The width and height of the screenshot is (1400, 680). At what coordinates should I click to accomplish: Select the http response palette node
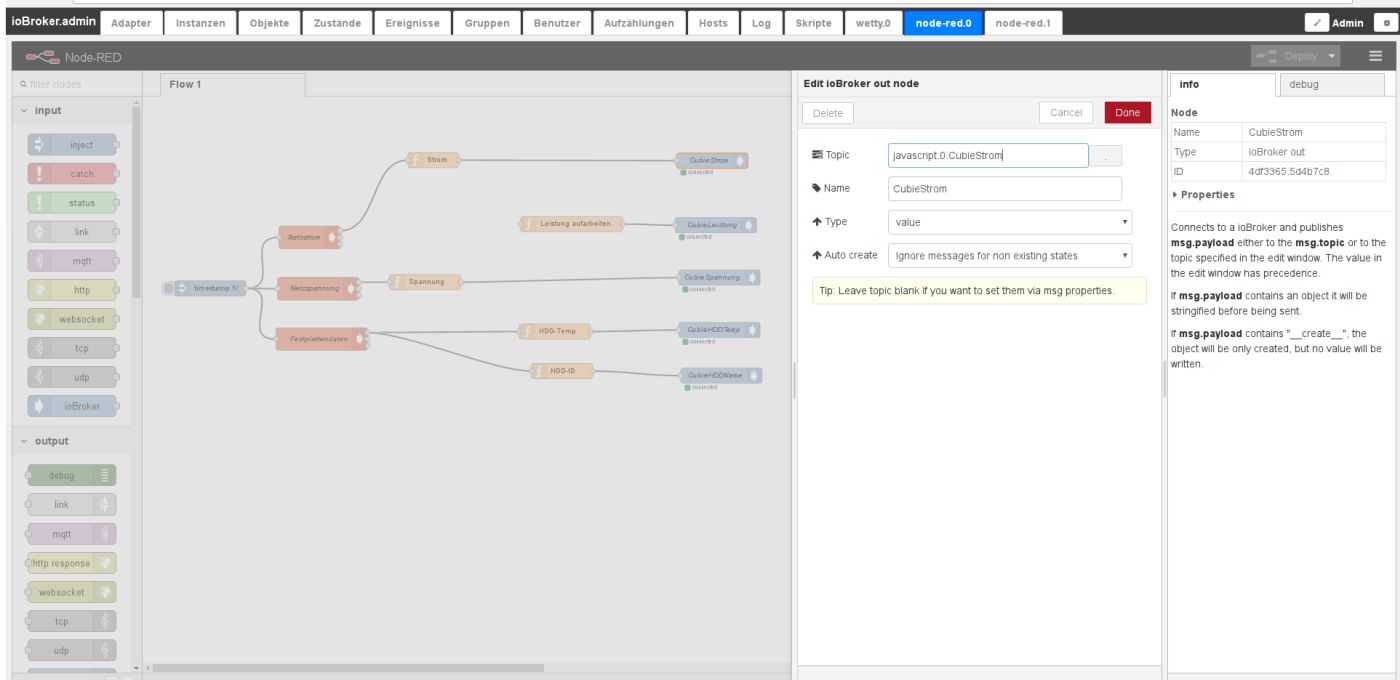click(72, 562)
